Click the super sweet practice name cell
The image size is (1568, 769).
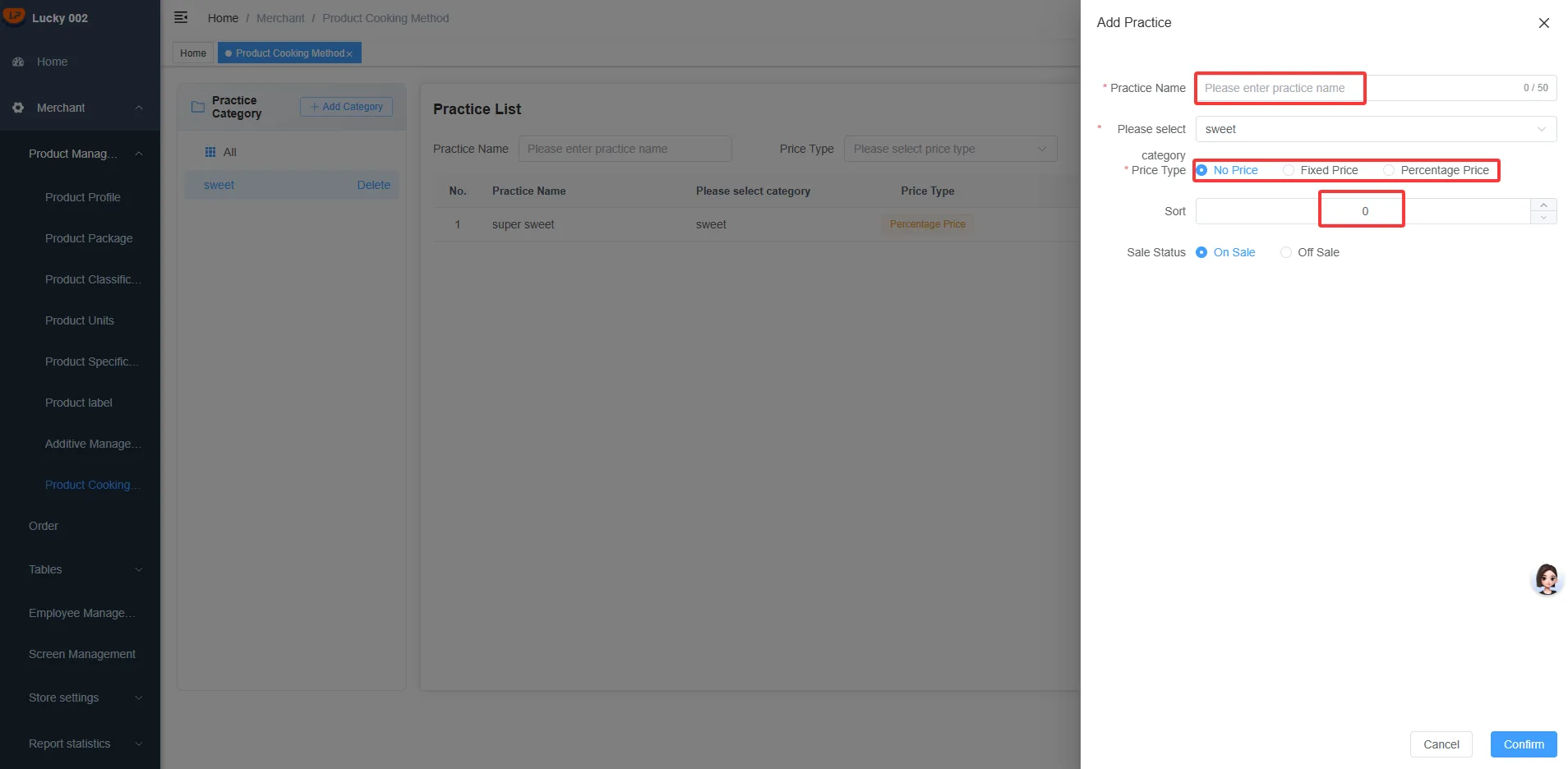pyautogui.click(x=523, y=224)
